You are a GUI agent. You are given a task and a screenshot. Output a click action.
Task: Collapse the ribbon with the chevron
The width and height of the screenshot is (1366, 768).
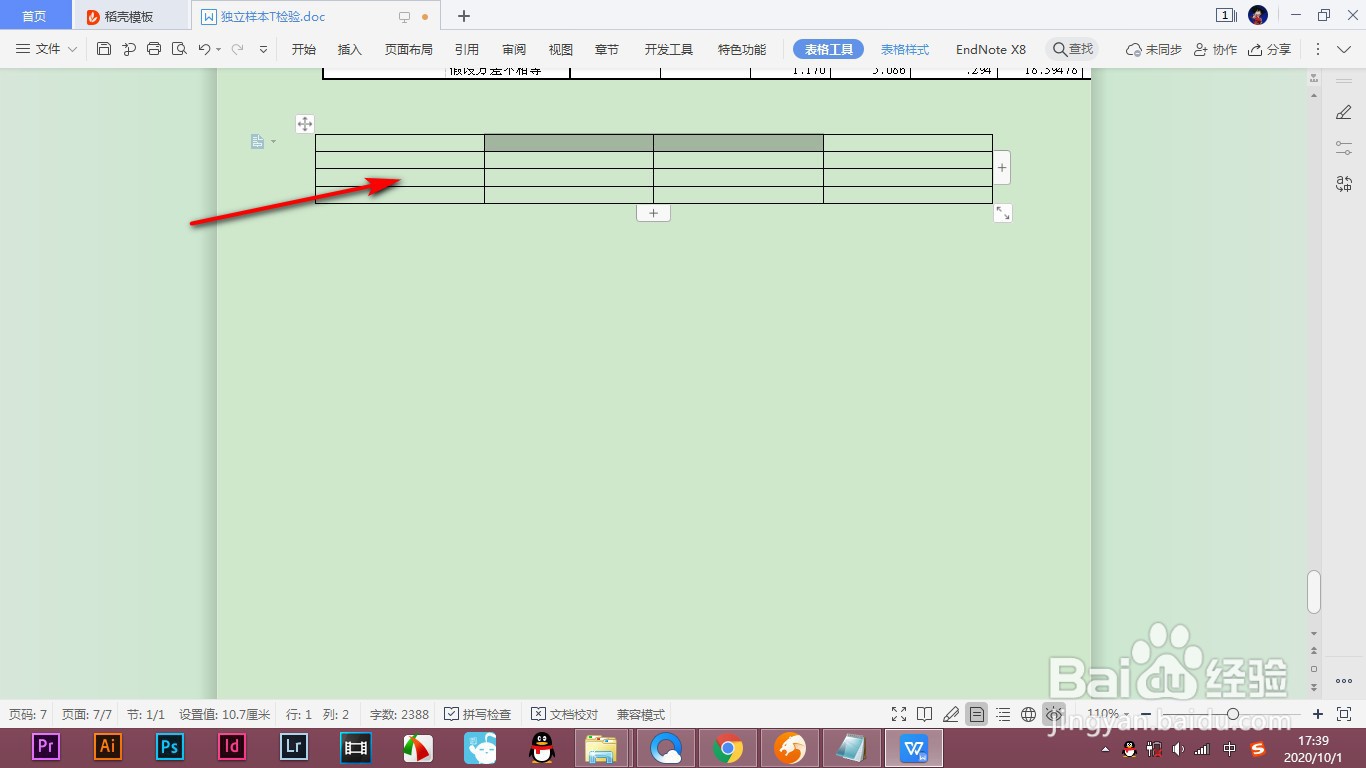coord(1344,49)
